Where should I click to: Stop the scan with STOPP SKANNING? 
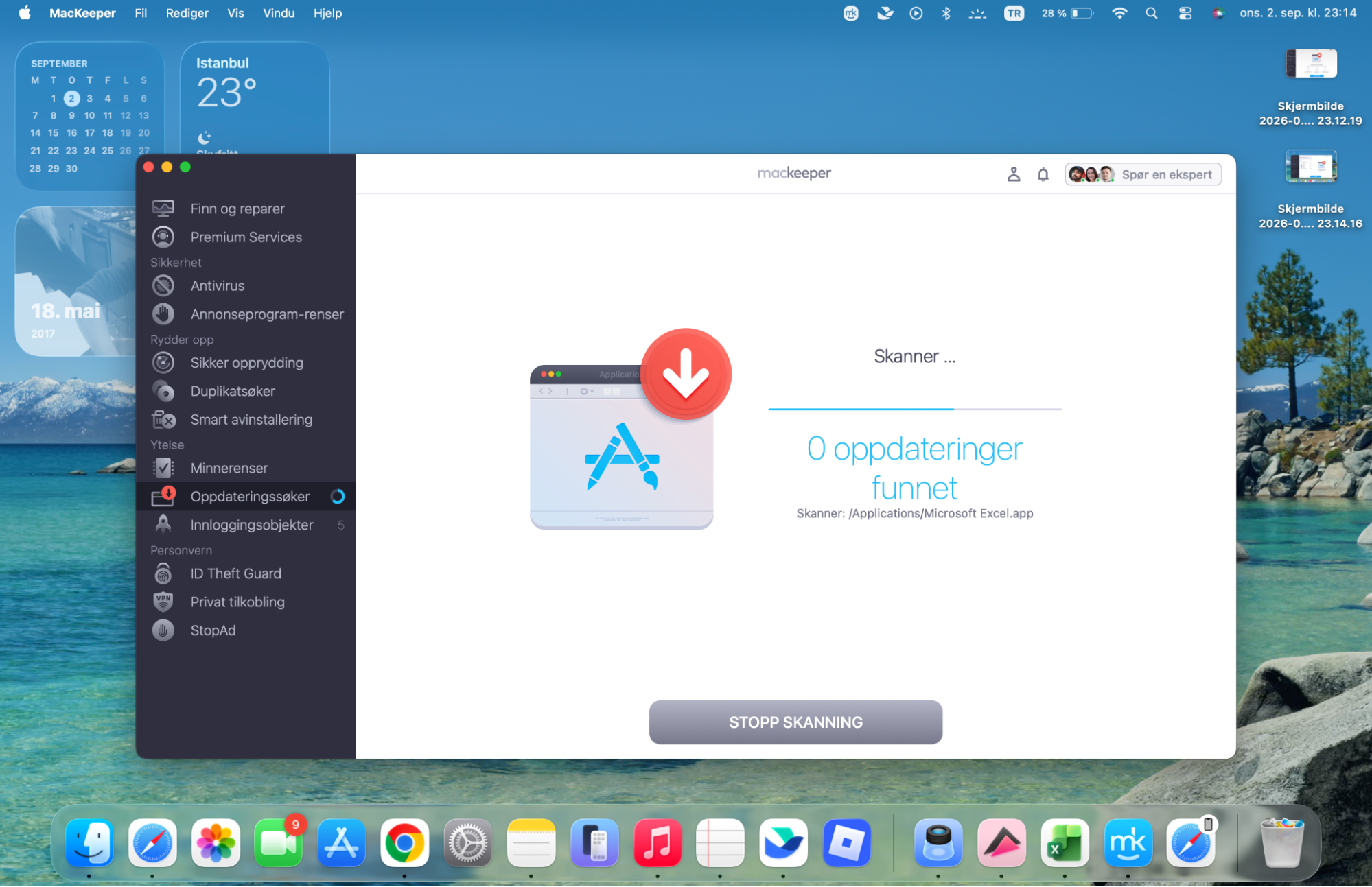point(795,722)
